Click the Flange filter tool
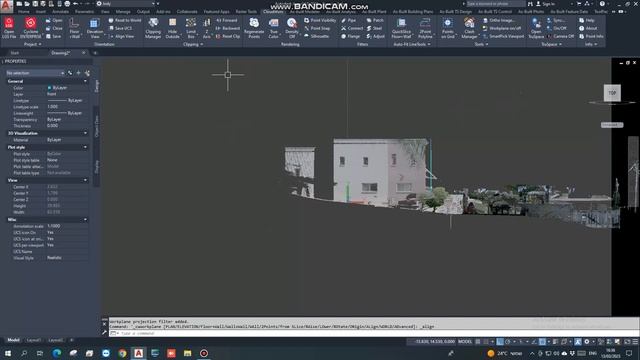640x360 pixels. point(350,36)
